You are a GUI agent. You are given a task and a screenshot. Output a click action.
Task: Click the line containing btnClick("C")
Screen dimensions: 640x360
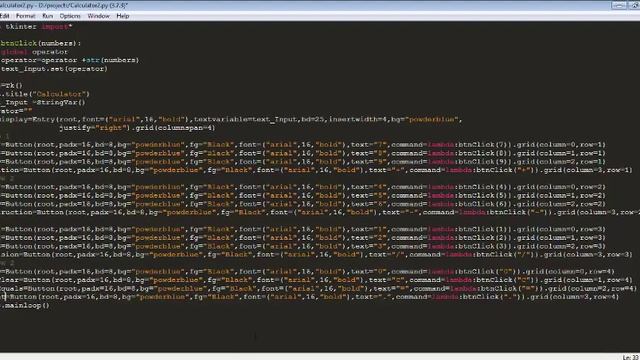[x=316, y=280]
